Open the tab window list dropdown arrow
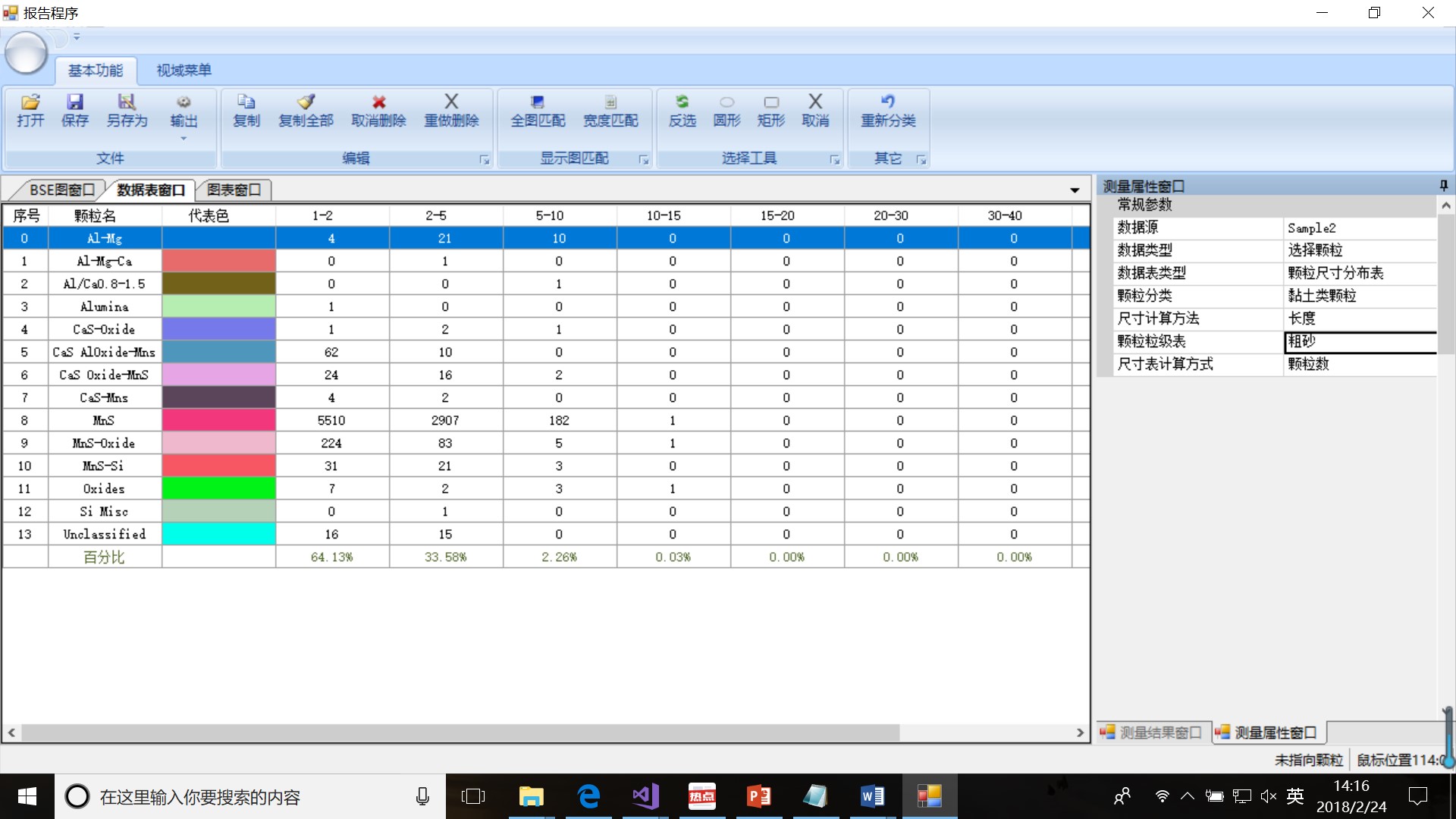1456x819 pixels. click(1075, 190)
